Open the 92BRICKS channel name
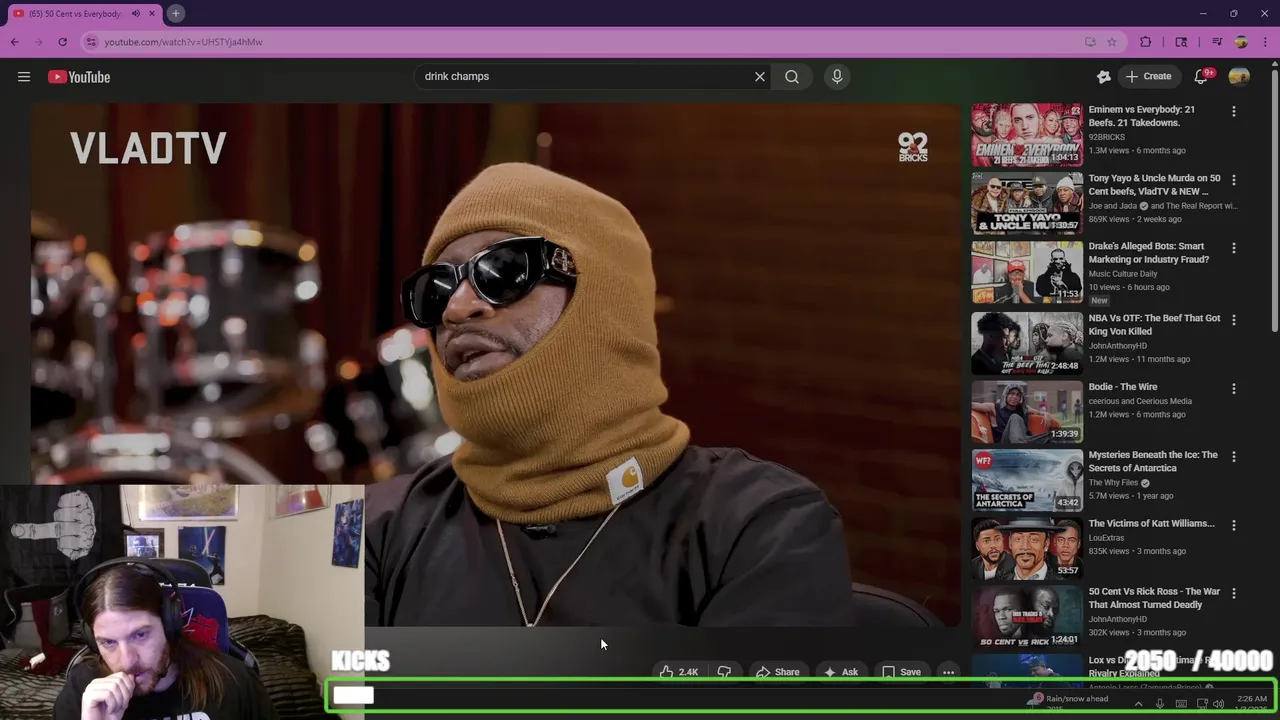Image resolution: width=1280 pixels, height=720 pixels. coord(1107,137)
